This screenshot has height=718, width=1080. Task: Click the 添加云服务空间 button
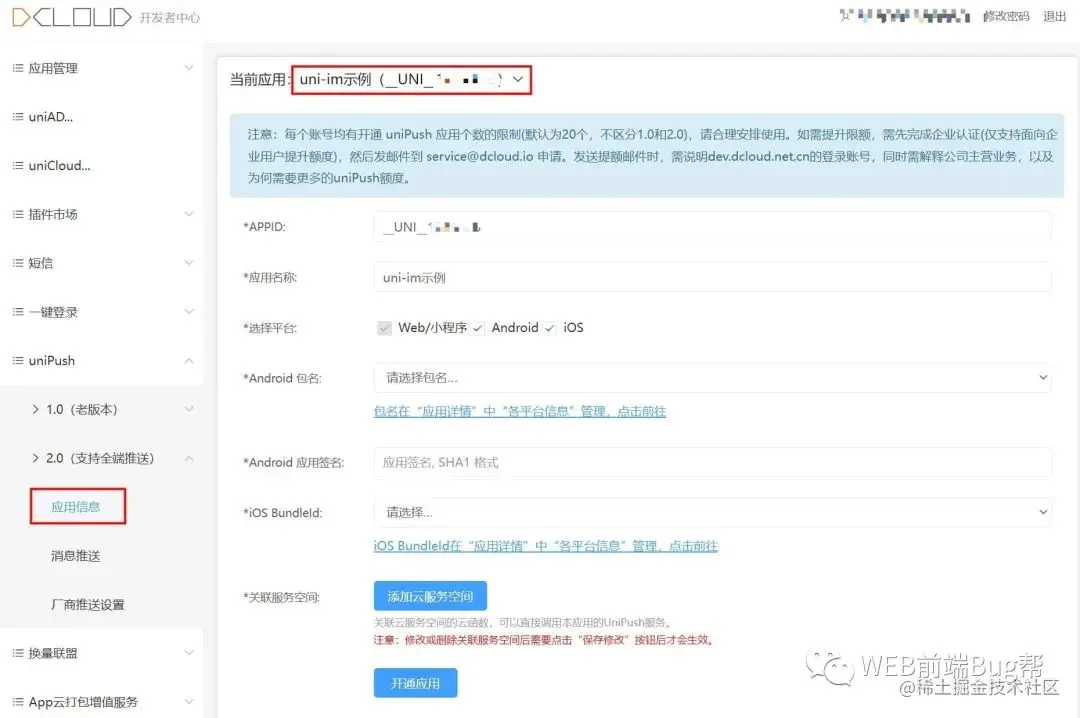[430, 596]
